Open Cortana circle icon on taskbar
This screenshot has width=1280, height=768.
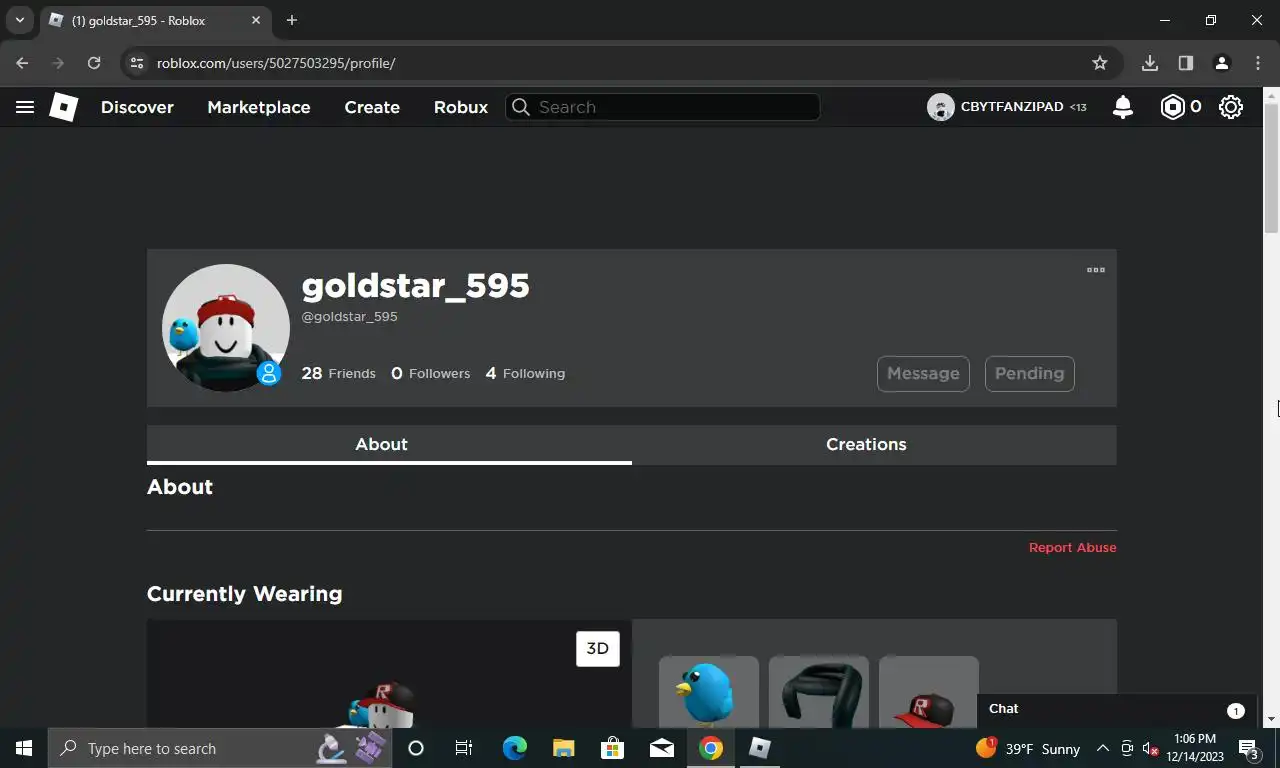[x=416, y=748]
